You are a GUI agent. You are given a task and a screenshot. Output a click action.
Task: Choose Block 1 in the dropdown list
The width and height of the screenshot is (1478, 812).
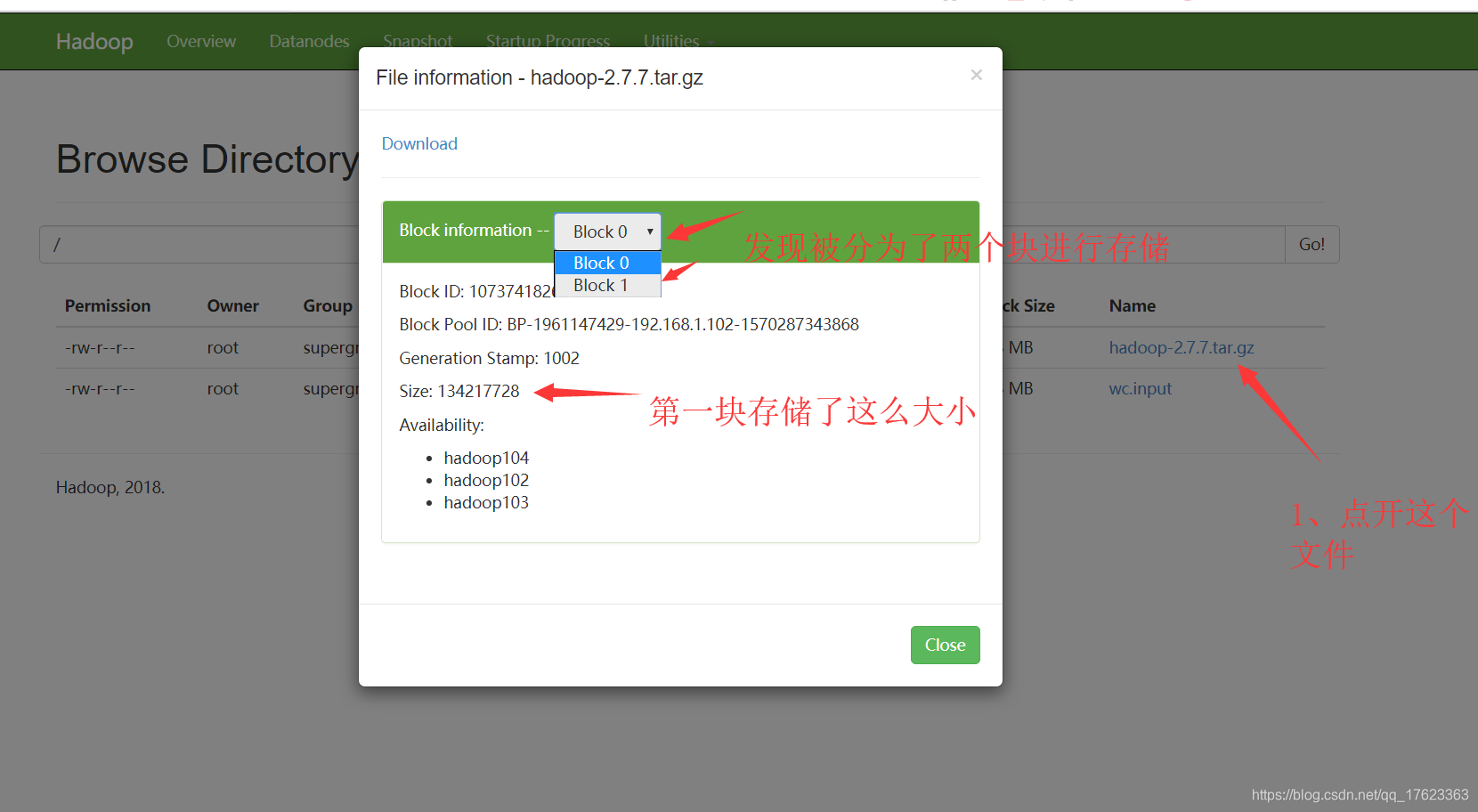607,285
